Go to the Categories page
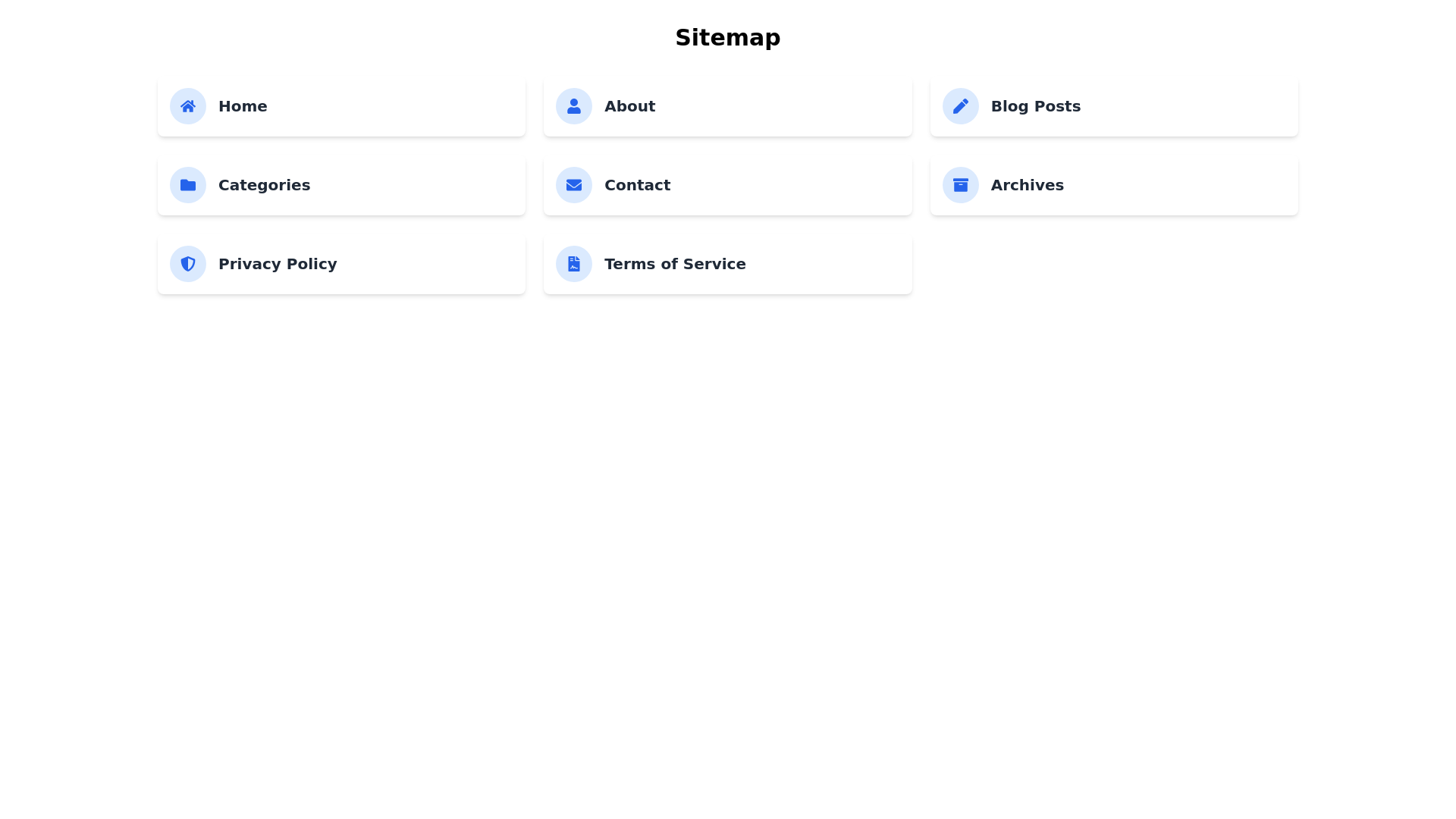The width and height of the screenshot is (1456, 819). point(264,185)
